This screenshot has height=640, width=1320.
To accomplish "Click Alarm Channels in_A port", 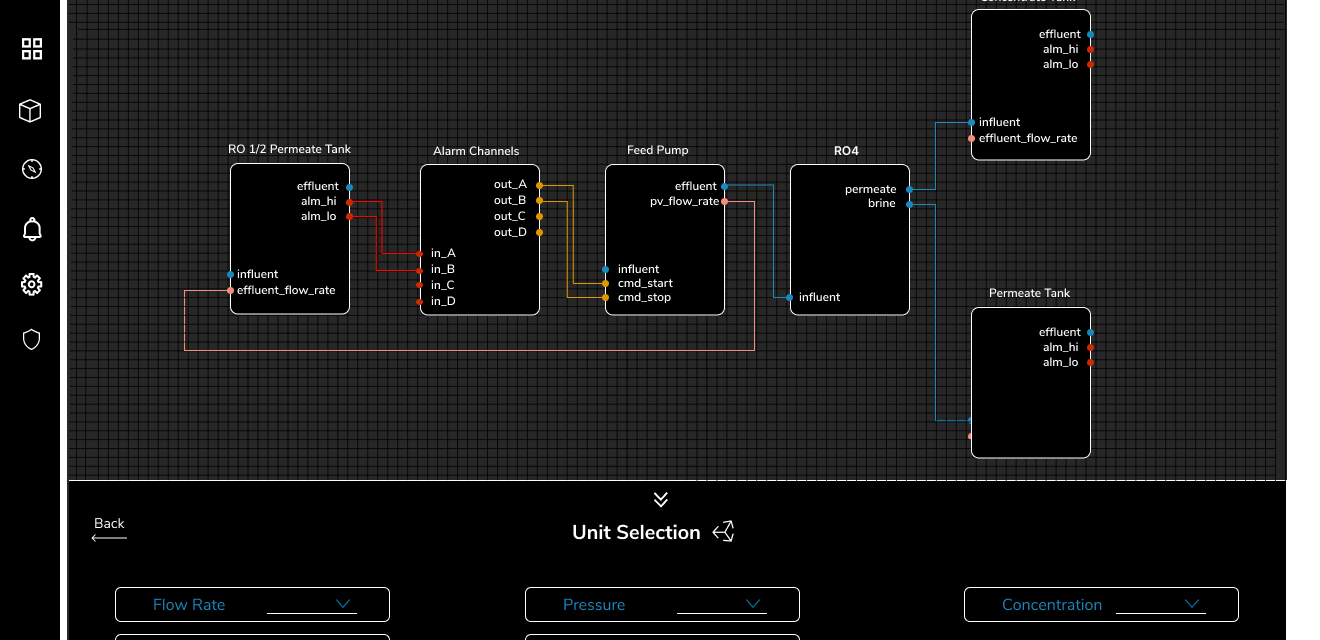I will coord(420,254).
